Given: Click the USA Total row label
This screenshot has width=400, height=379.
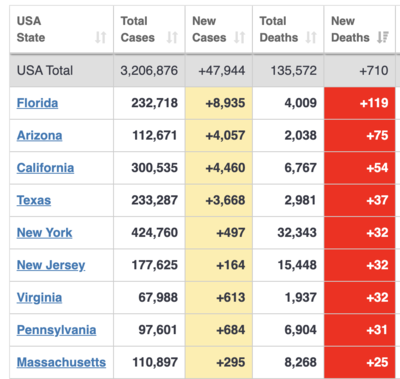Looking at the screenshot, I should click(x=45, y=70).
